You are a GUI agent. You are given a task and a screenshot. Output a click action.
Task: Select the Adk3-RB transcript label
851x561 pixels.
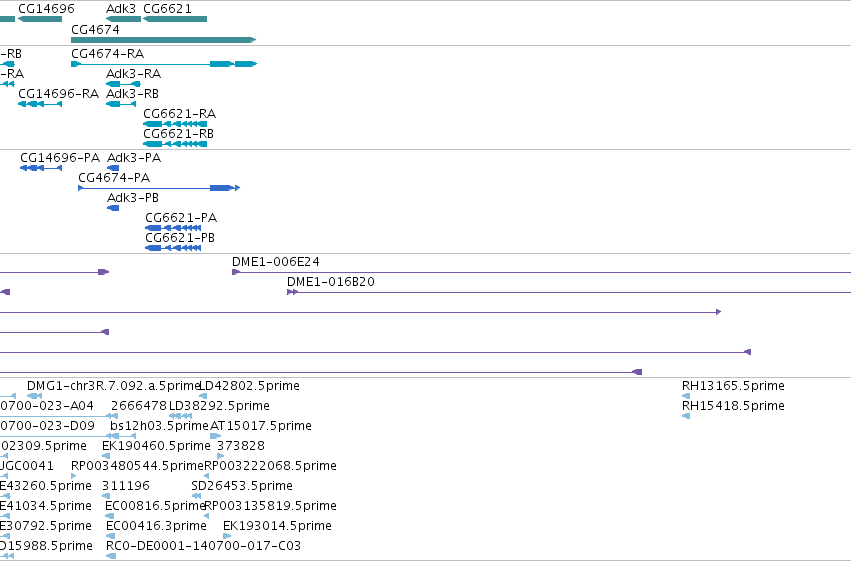[x=132, y=94]
